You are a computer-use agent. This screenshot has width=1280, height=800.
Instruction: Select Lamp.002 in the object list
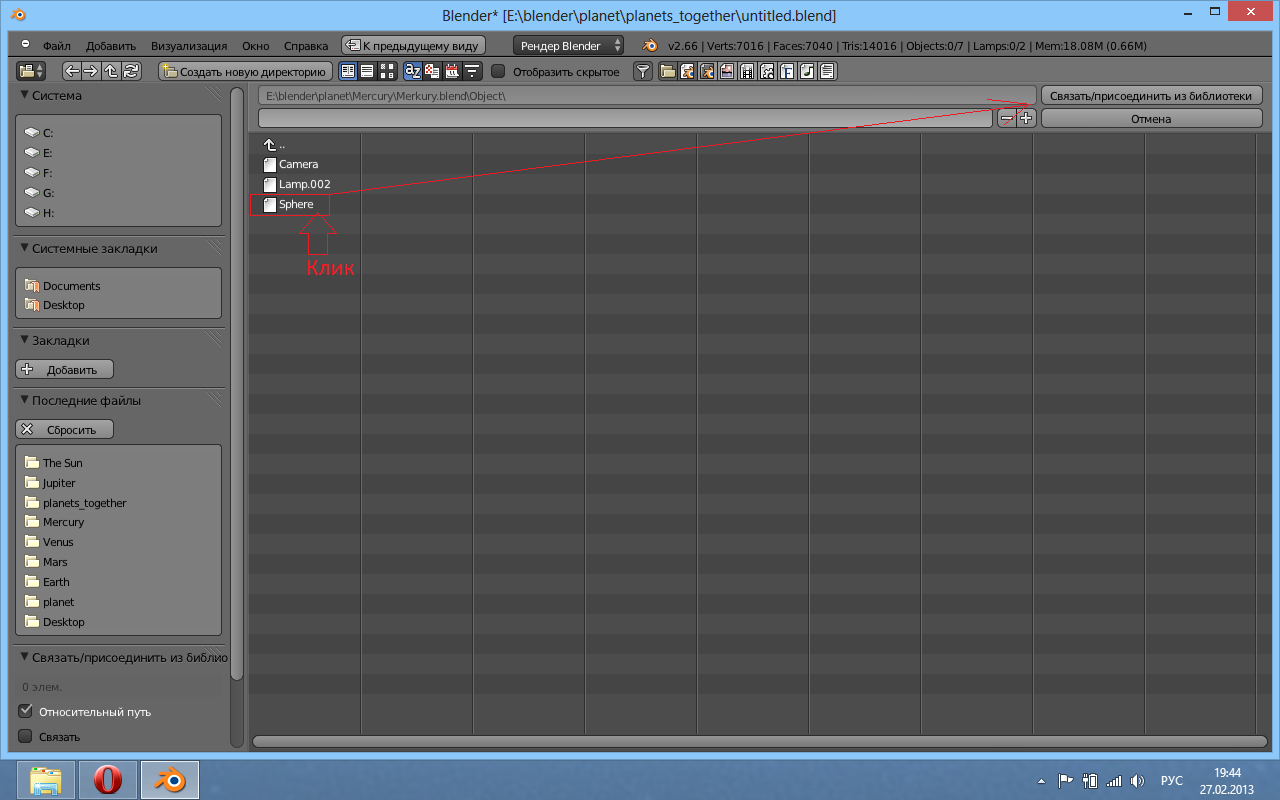(x=304, y=184)
